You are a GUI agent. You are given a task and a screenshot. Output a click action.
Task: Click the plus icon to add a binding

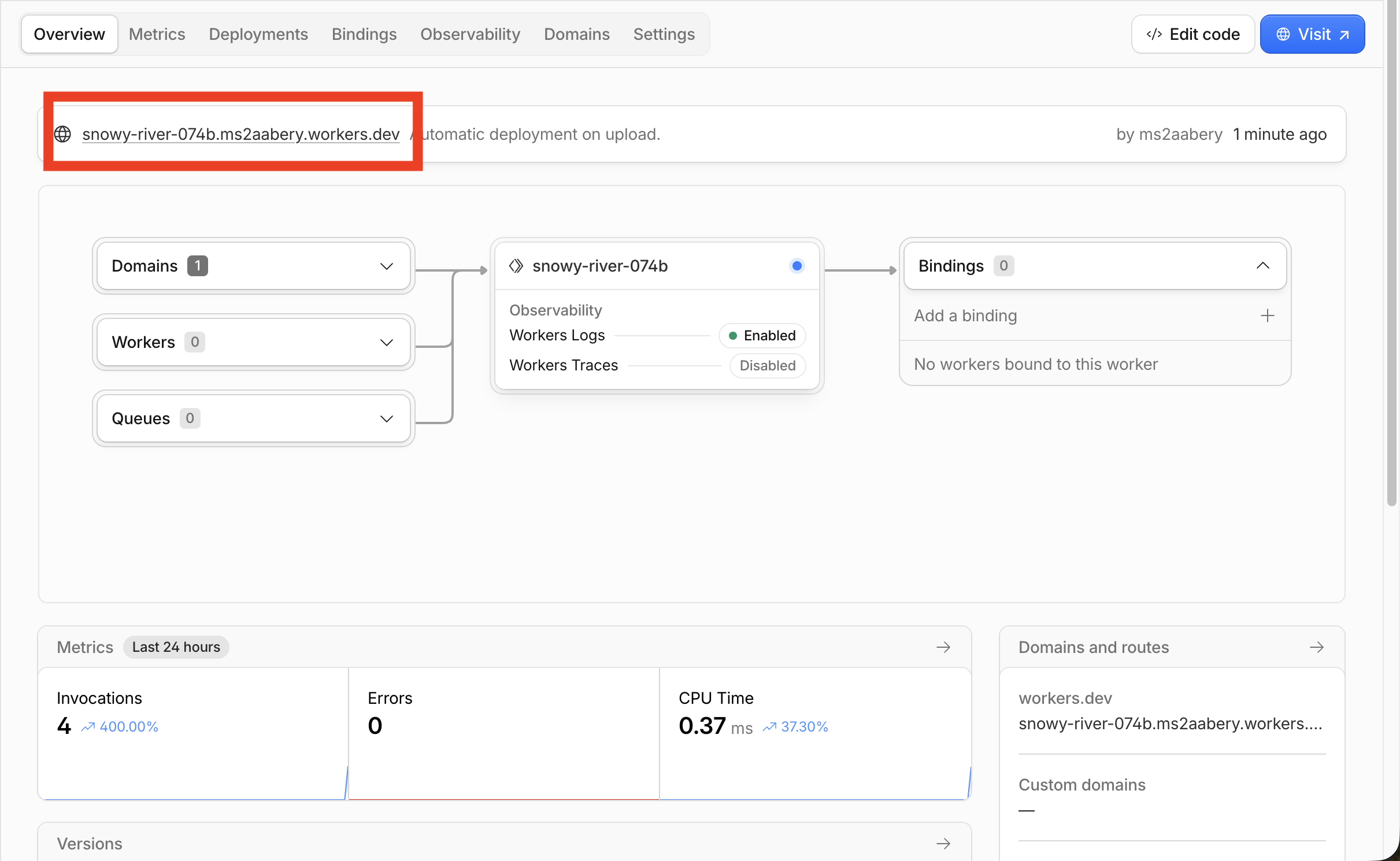point(1267,316)
